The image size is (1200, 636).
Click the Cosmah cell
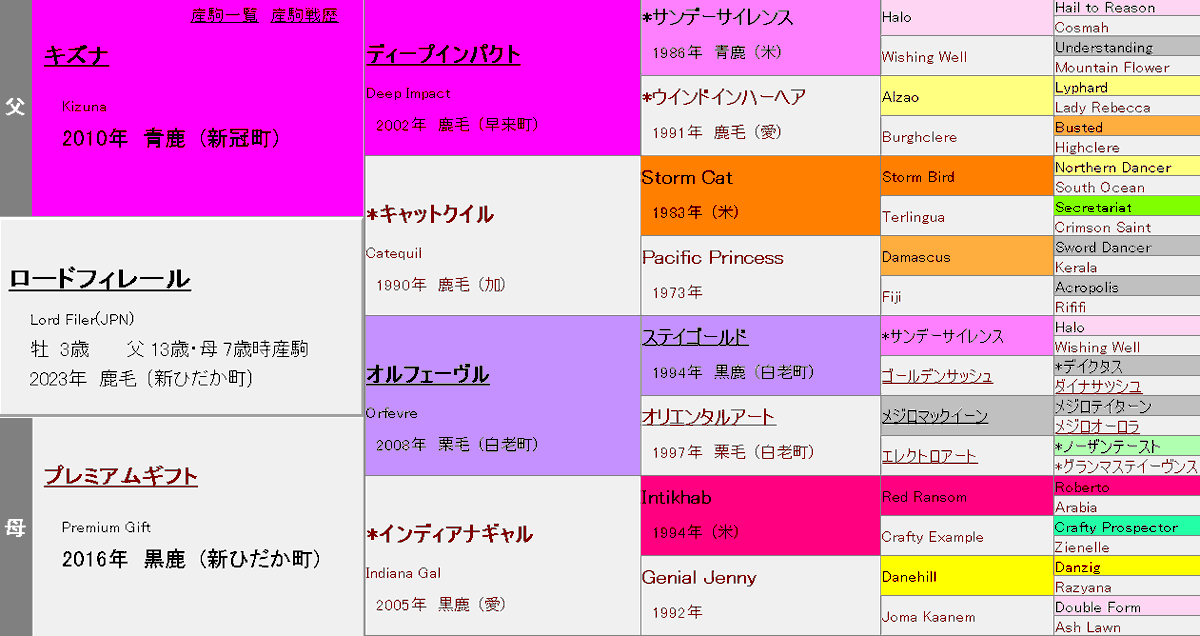[1127, 27]
